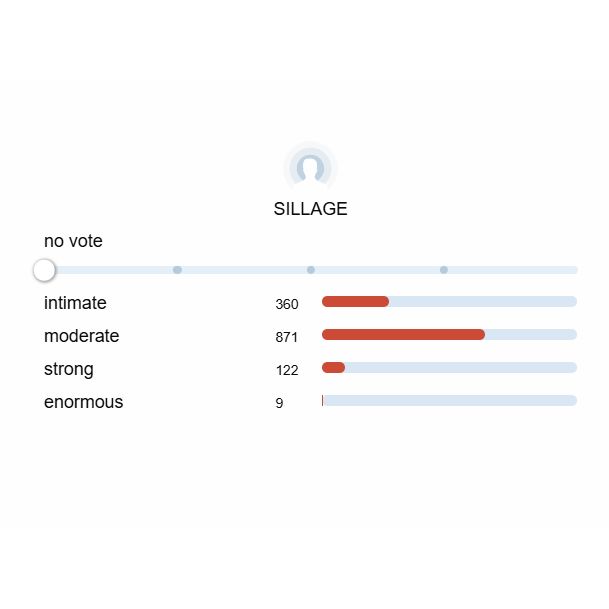Select the third dot on the slider track
The width and height of the screenshot is (609, 609).
(x=444, y=270)
